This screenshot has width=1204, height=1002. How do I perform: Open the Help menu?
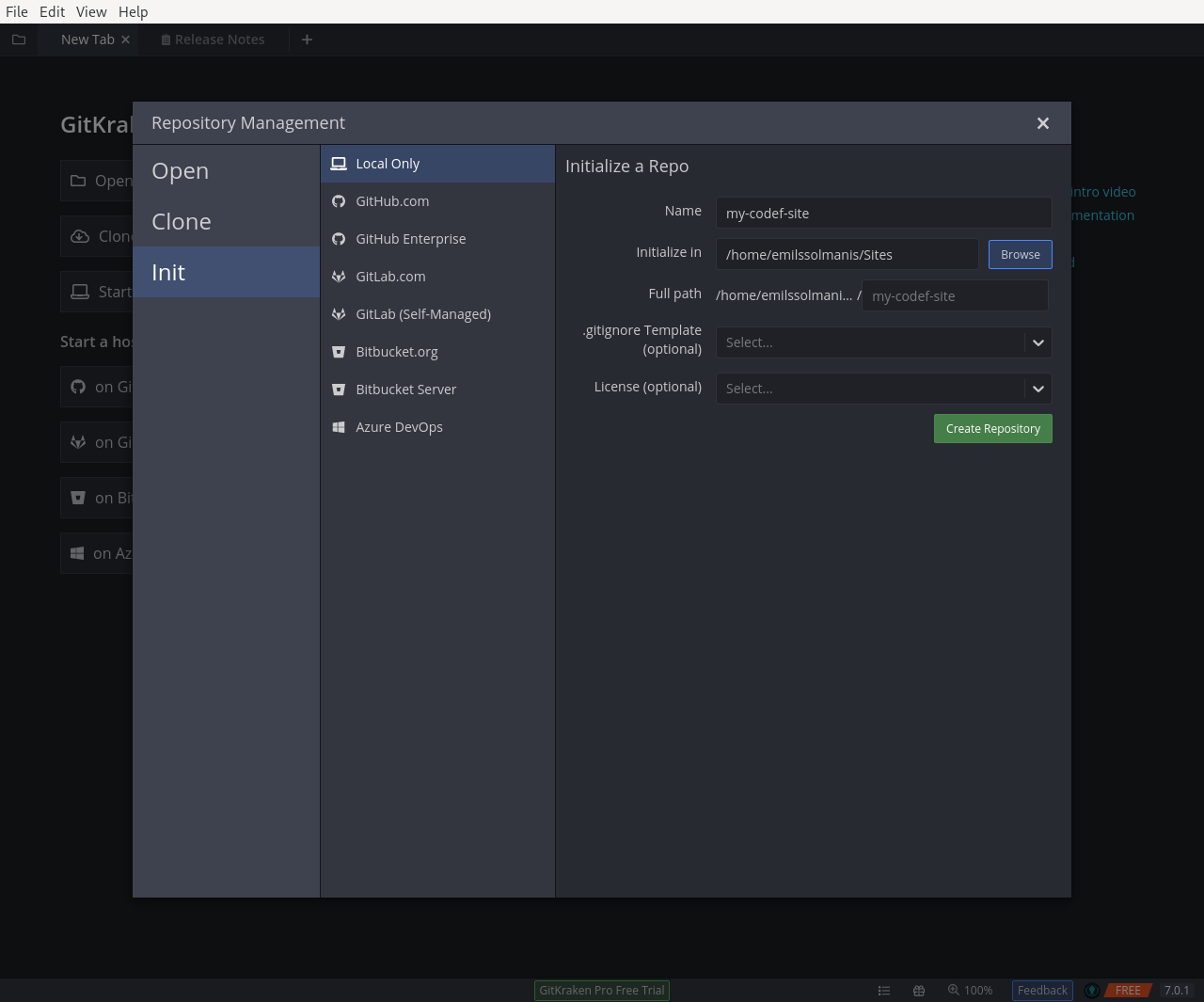[x=133, y=11]
